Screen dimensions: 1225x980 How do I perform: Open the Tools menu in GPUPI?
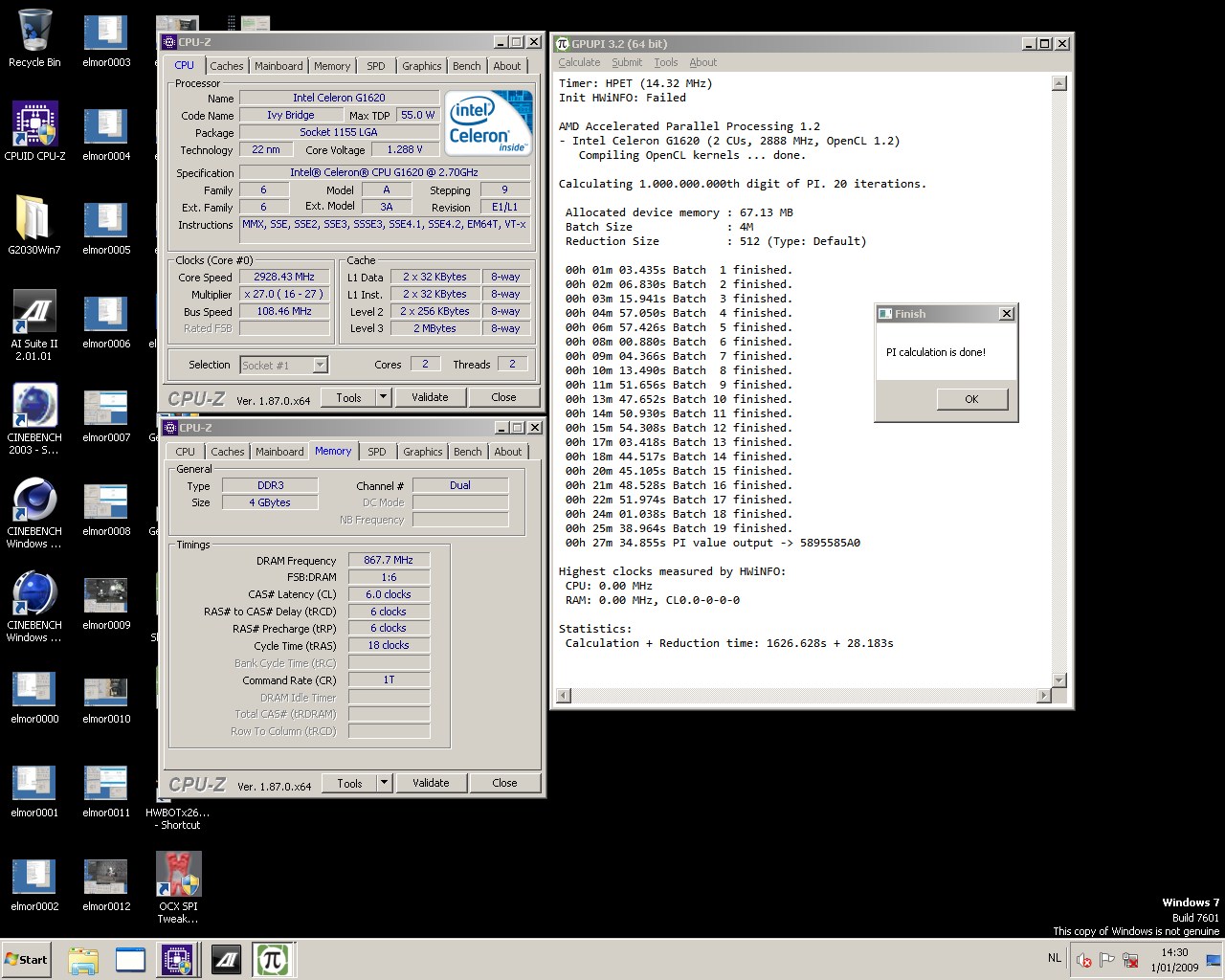(x=666, y=62)
